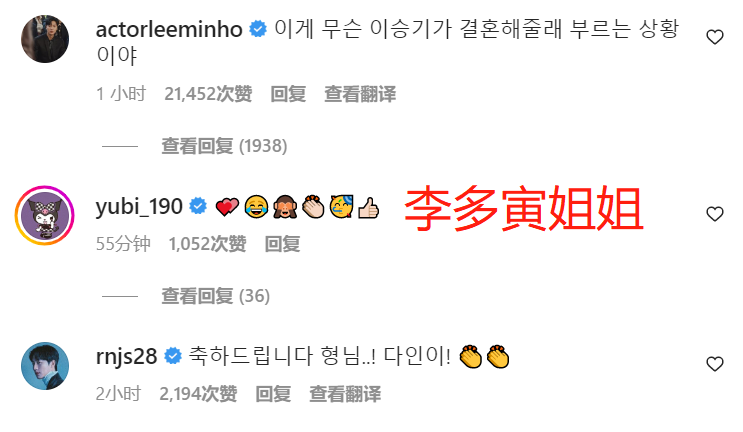743x432 pixels.
Task: Open the actorleeminho username link
Action: coord(169,29)
